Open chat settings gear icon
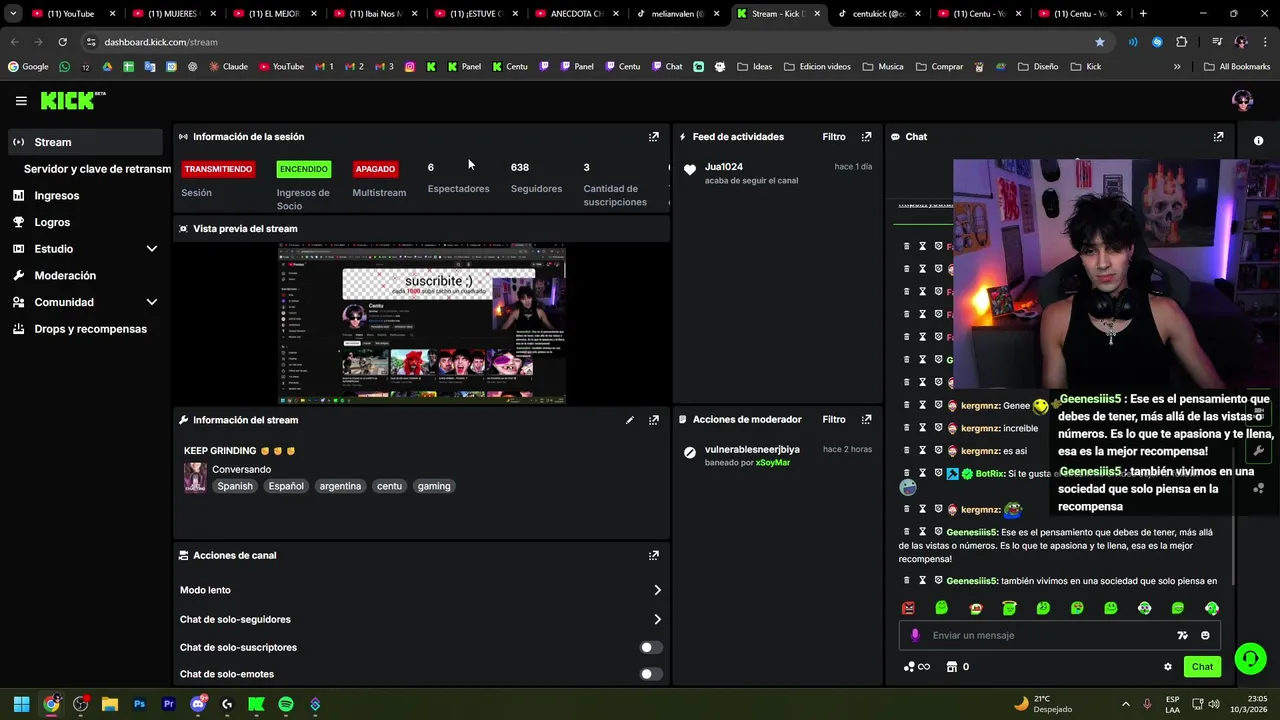1280x720 pixels. (1167, 667)
